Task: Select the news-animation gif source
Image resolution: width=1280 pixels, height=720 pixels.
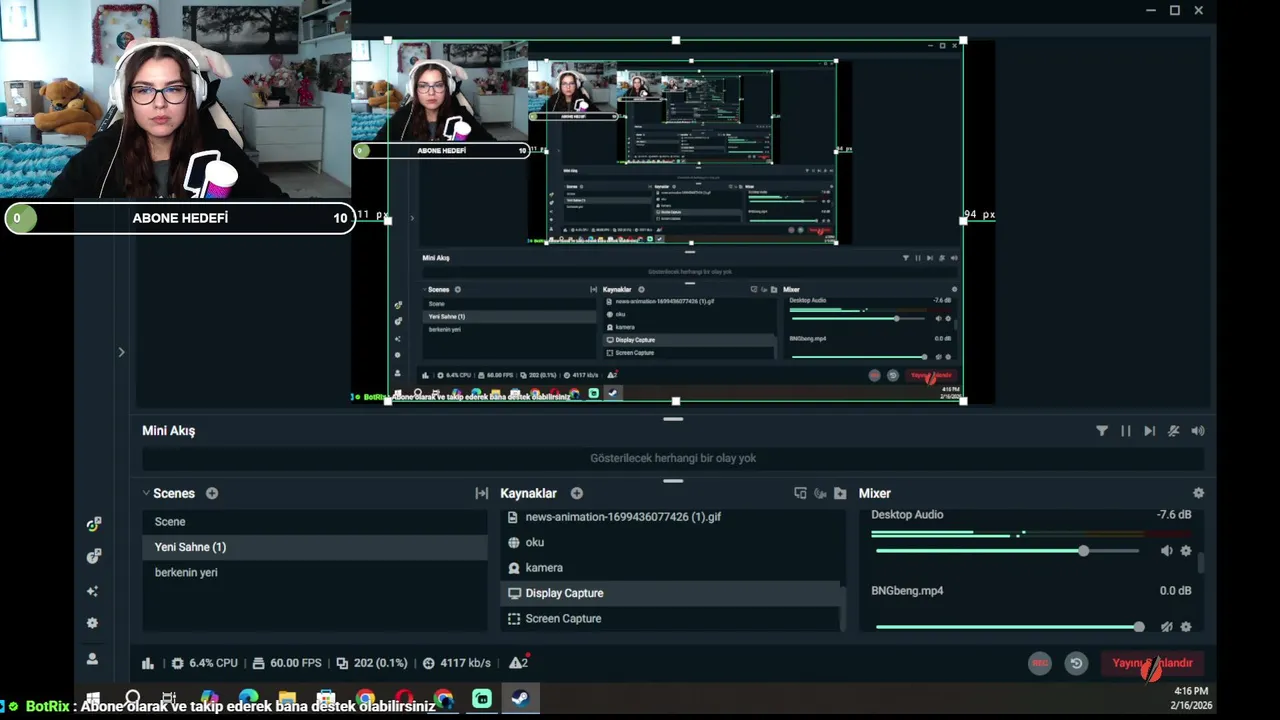Action: [671, 517]
